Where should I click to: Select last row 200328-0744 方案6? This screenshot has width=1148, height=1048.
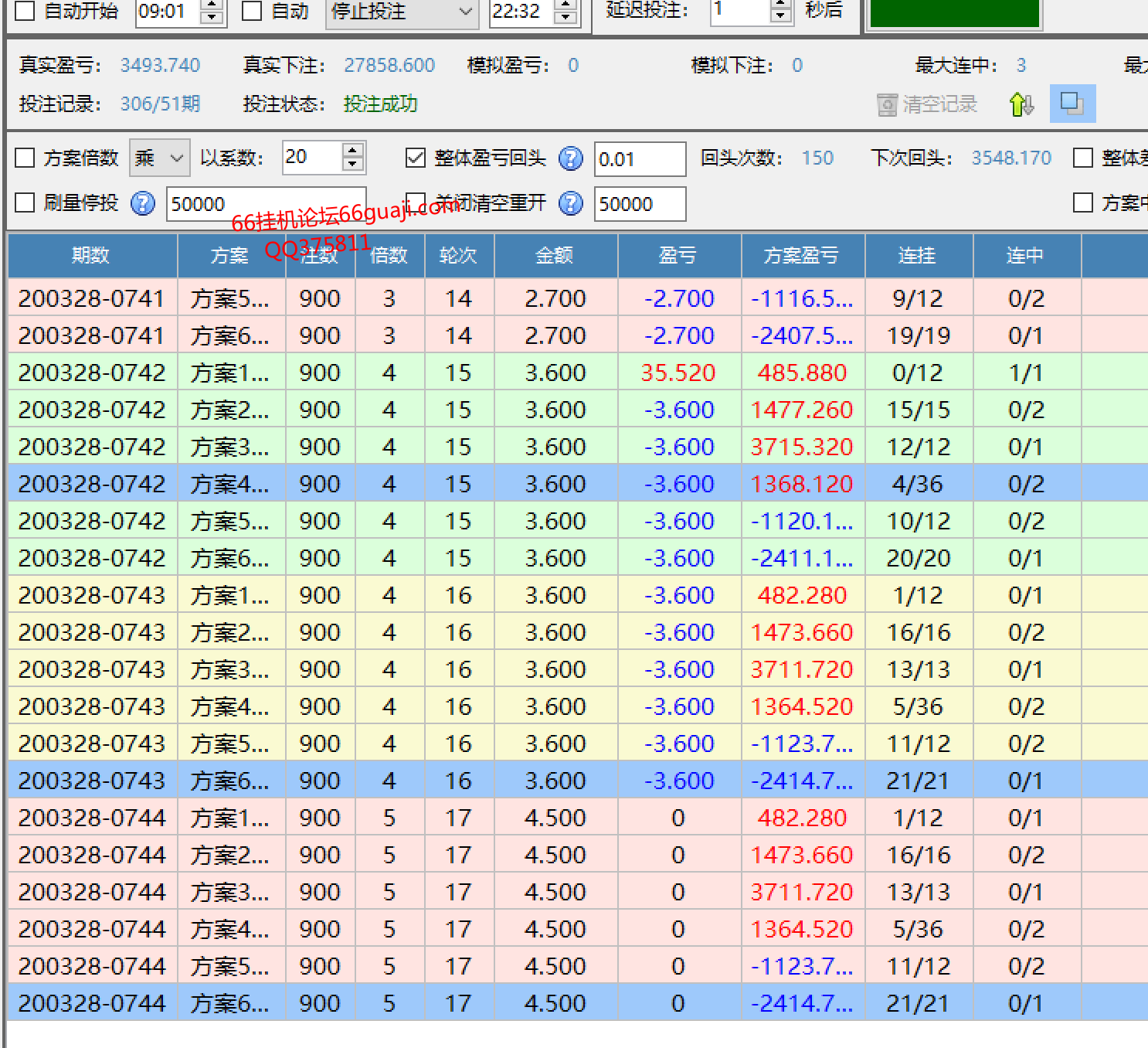(578, 1003)
